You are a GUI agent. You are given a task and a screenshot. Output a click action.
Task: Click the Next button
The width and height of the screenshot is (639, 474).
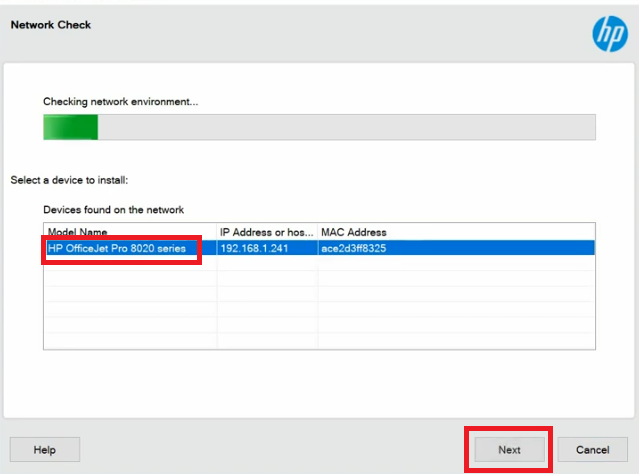click(509, 450)
